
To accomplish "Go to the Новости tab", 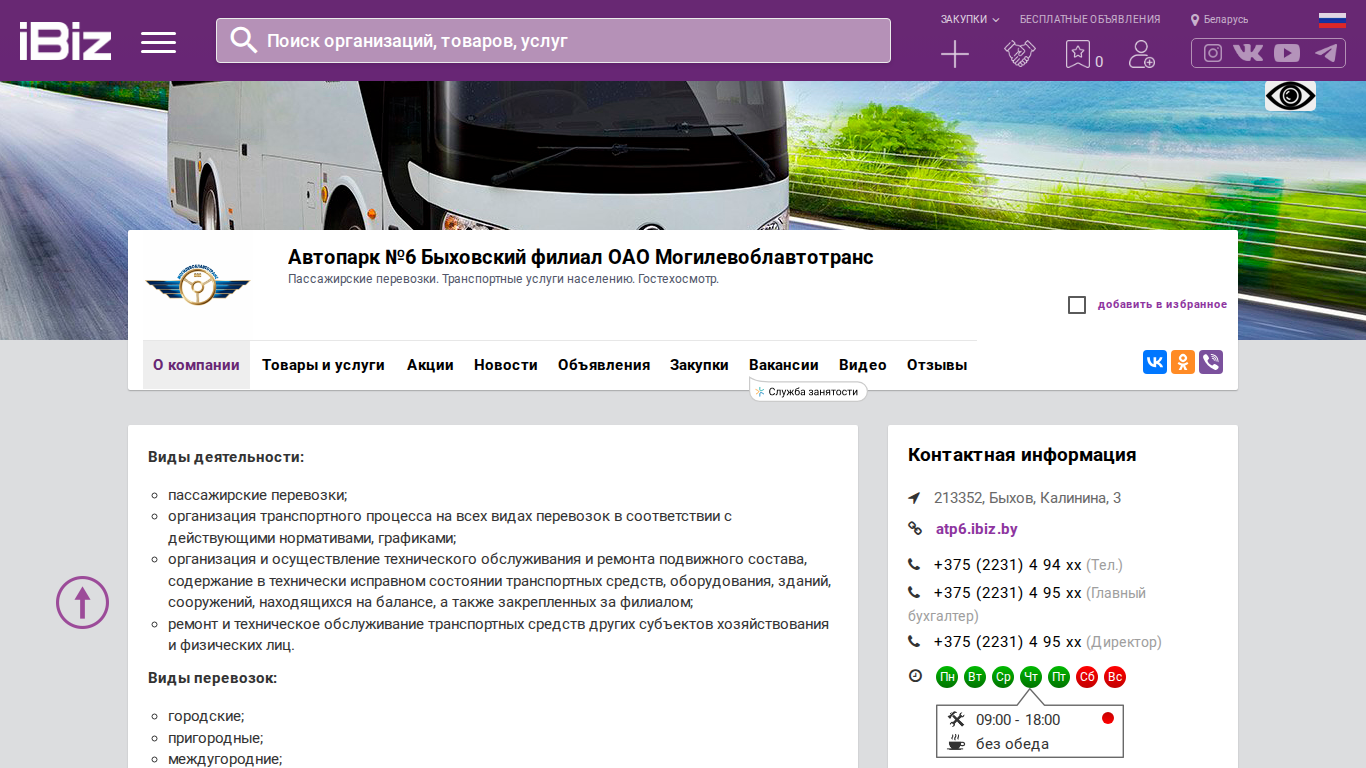I will point(506,365).
